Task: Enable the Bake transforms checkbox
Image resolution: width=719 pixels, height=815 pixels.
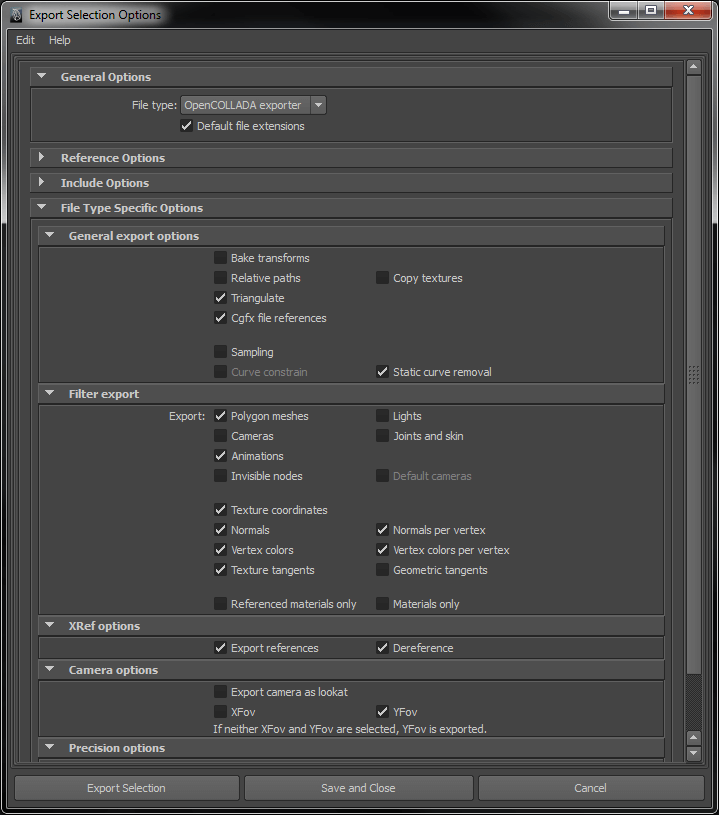Action: point(221,258)
